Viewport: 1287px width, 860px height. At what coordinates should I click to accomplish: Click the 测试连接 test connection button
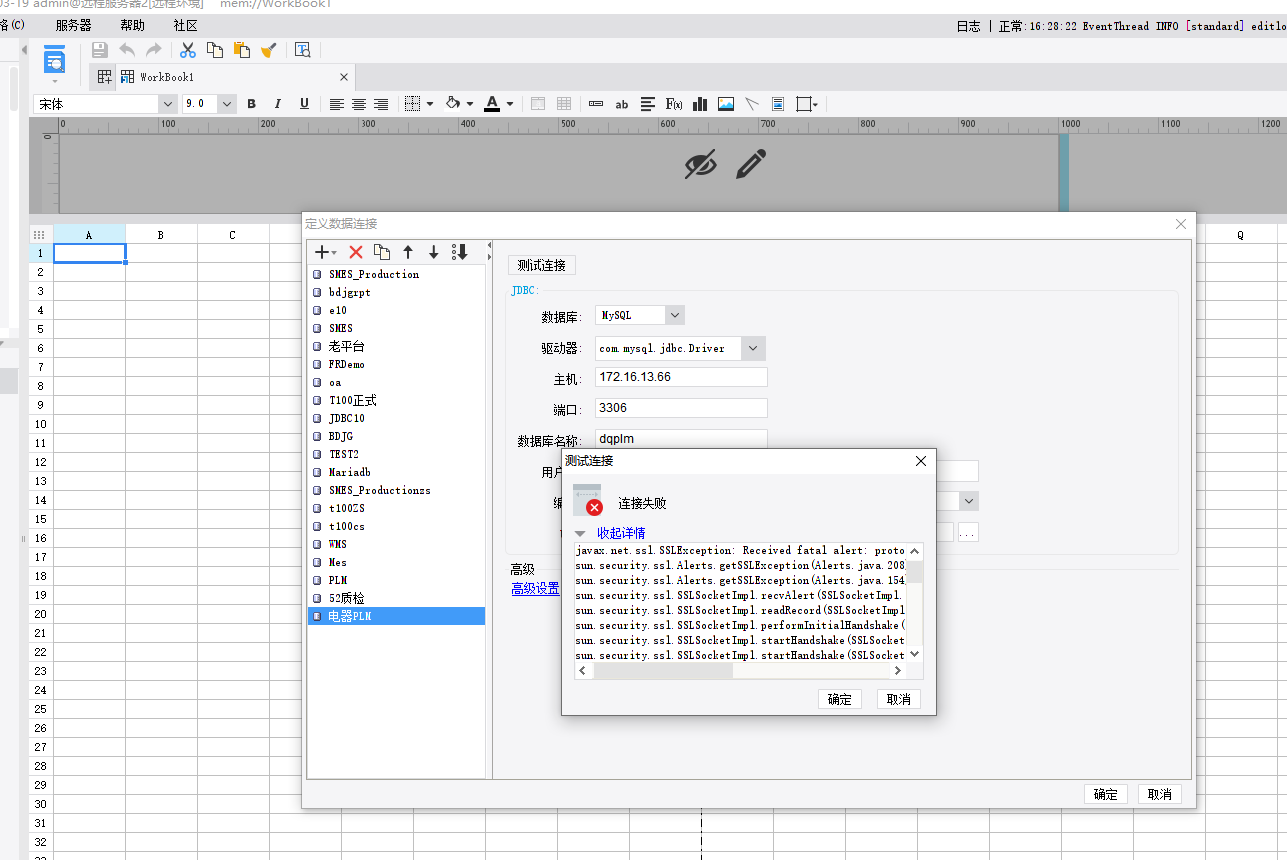tap(542, 265)
